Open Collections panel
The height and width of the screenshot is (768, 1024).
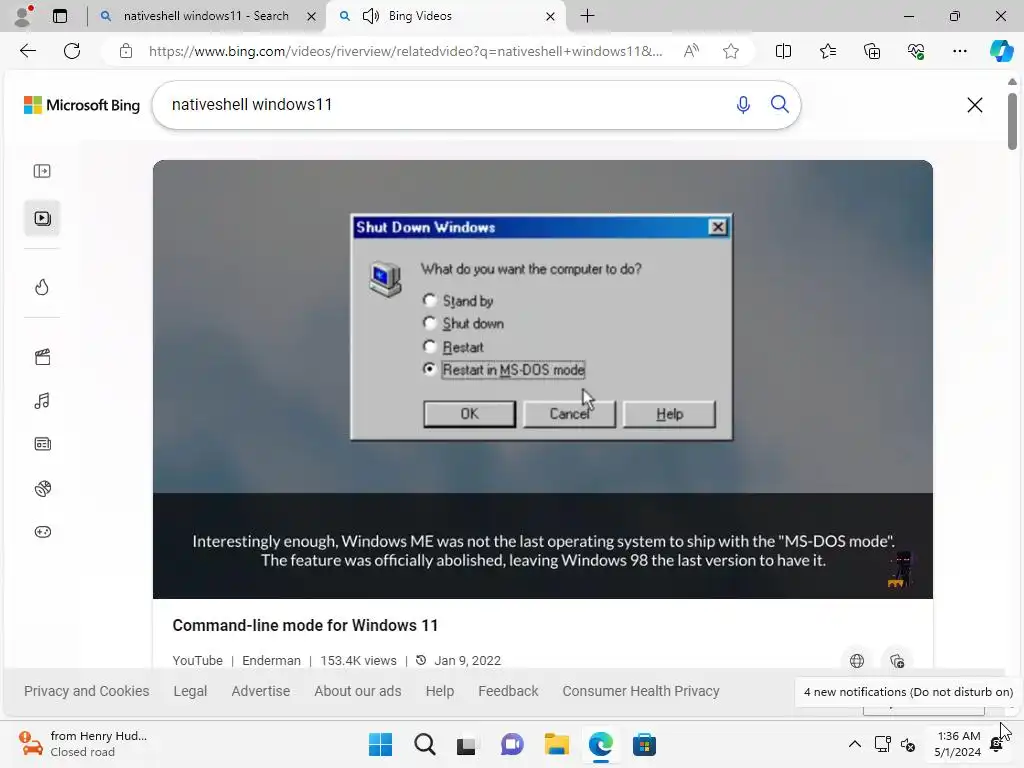(872, 51)
